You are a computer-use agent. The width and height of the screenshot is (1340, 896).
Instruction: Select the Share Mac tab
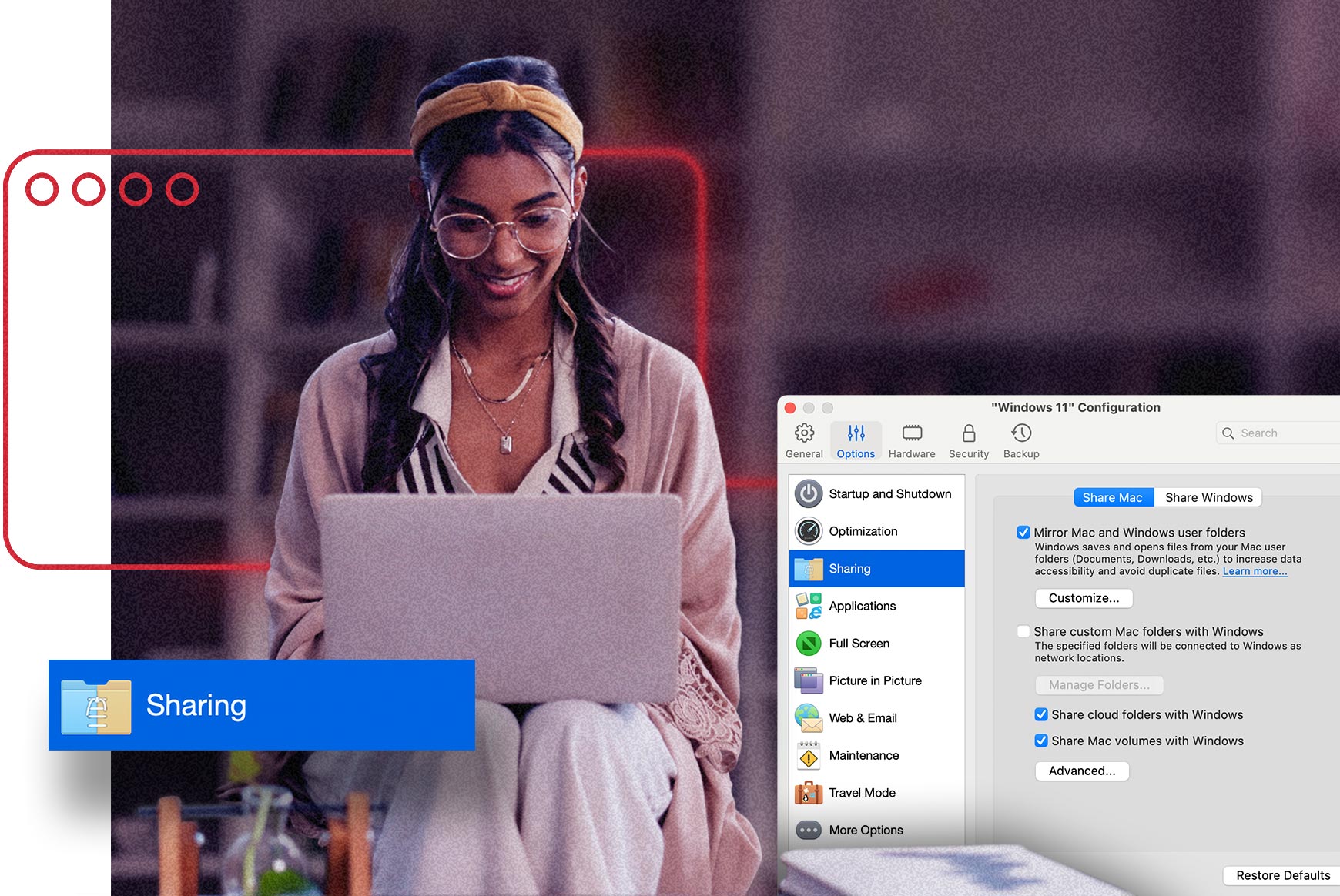point(1113,498)
